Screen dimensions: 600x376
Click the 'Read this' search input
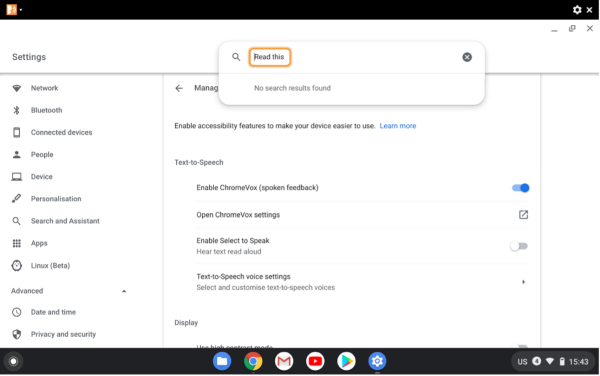click(269, 57)
